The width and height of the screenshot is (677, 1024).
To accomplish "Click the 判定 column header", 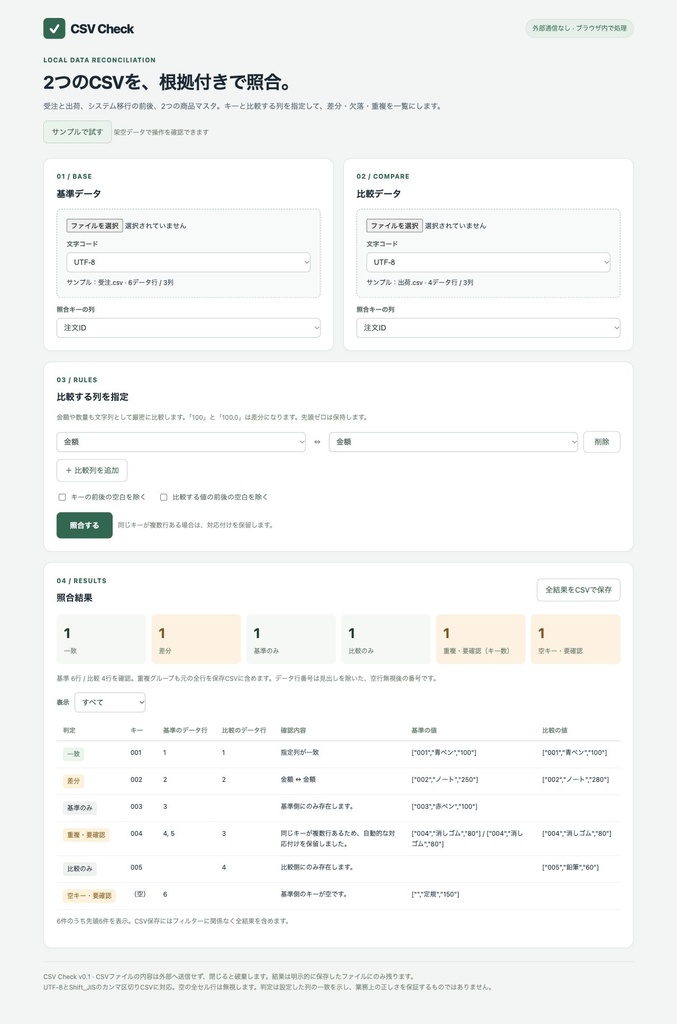I will point(69,730).
